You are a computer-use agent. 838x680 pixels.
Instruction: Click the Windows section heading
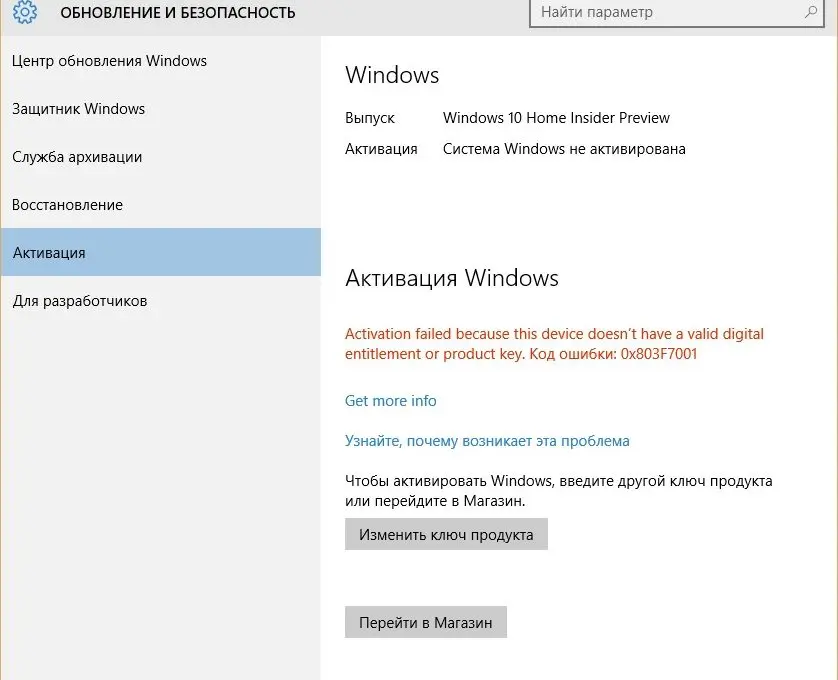pos(392,75)
